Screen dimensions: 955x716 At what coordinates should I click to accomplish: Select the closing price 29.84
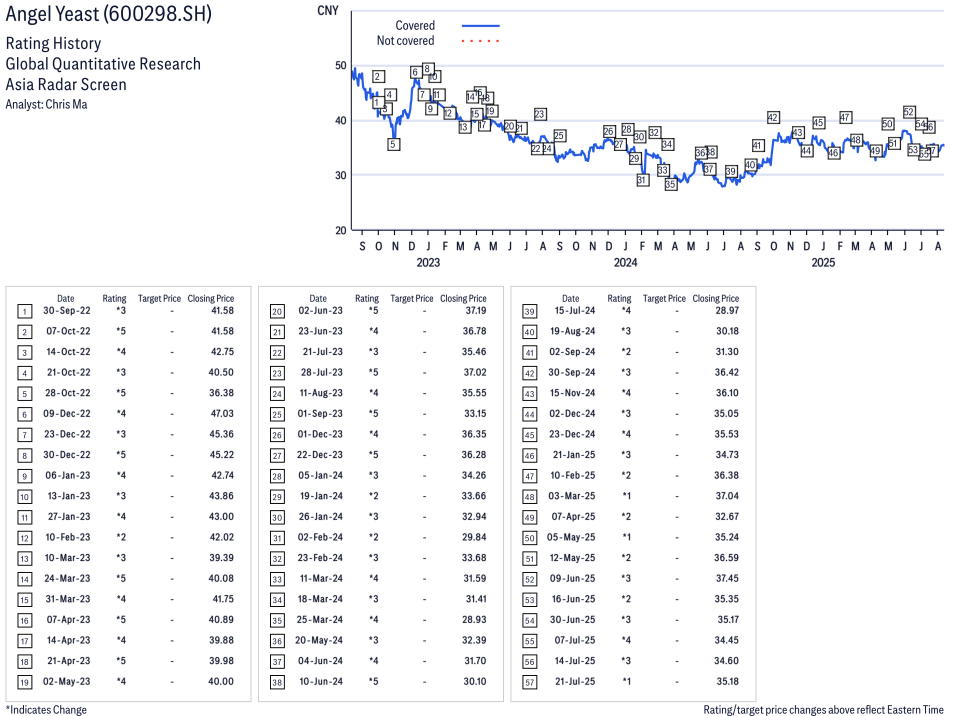click(474, 537)
